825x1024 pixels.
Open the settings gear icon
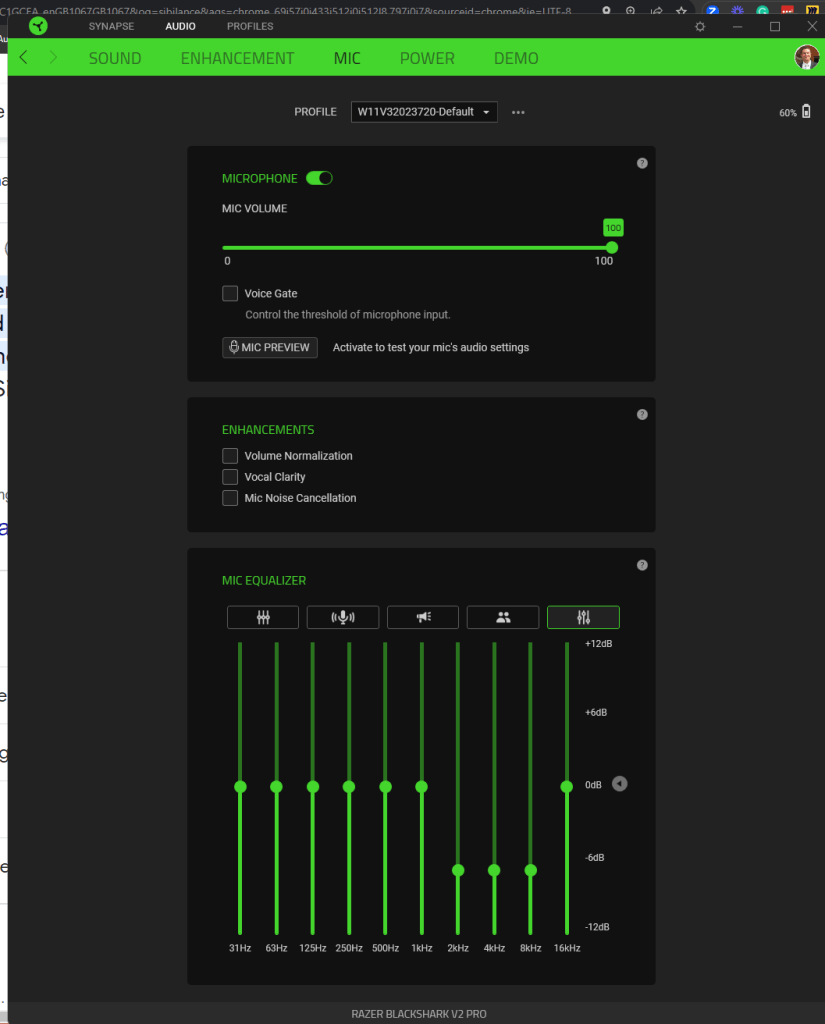700,27
